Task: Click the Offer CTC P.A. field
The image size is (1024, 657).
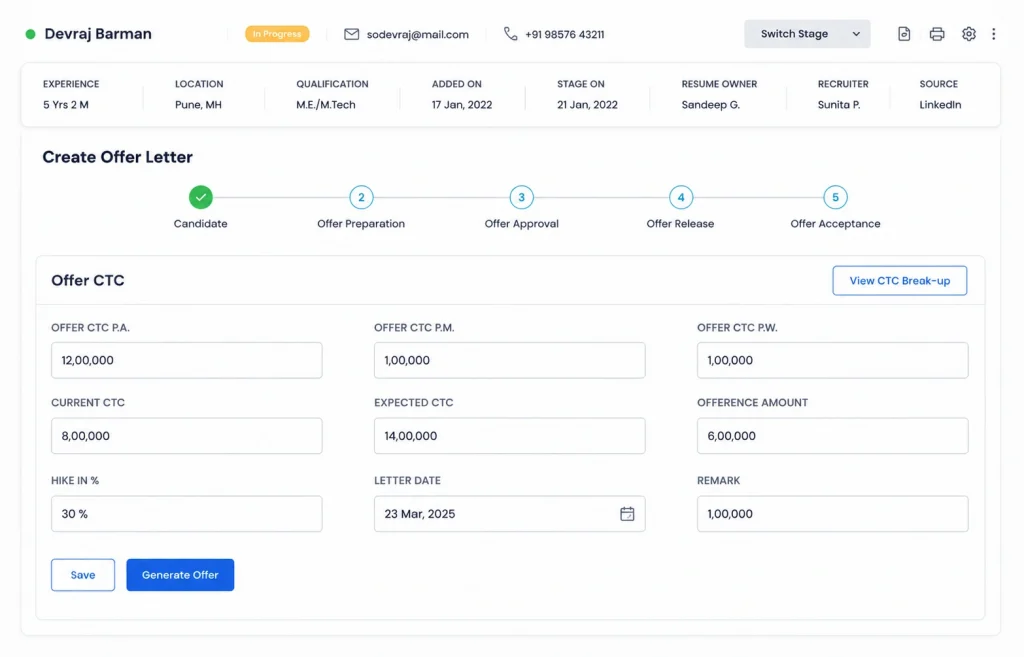Action: pos(187,360)
